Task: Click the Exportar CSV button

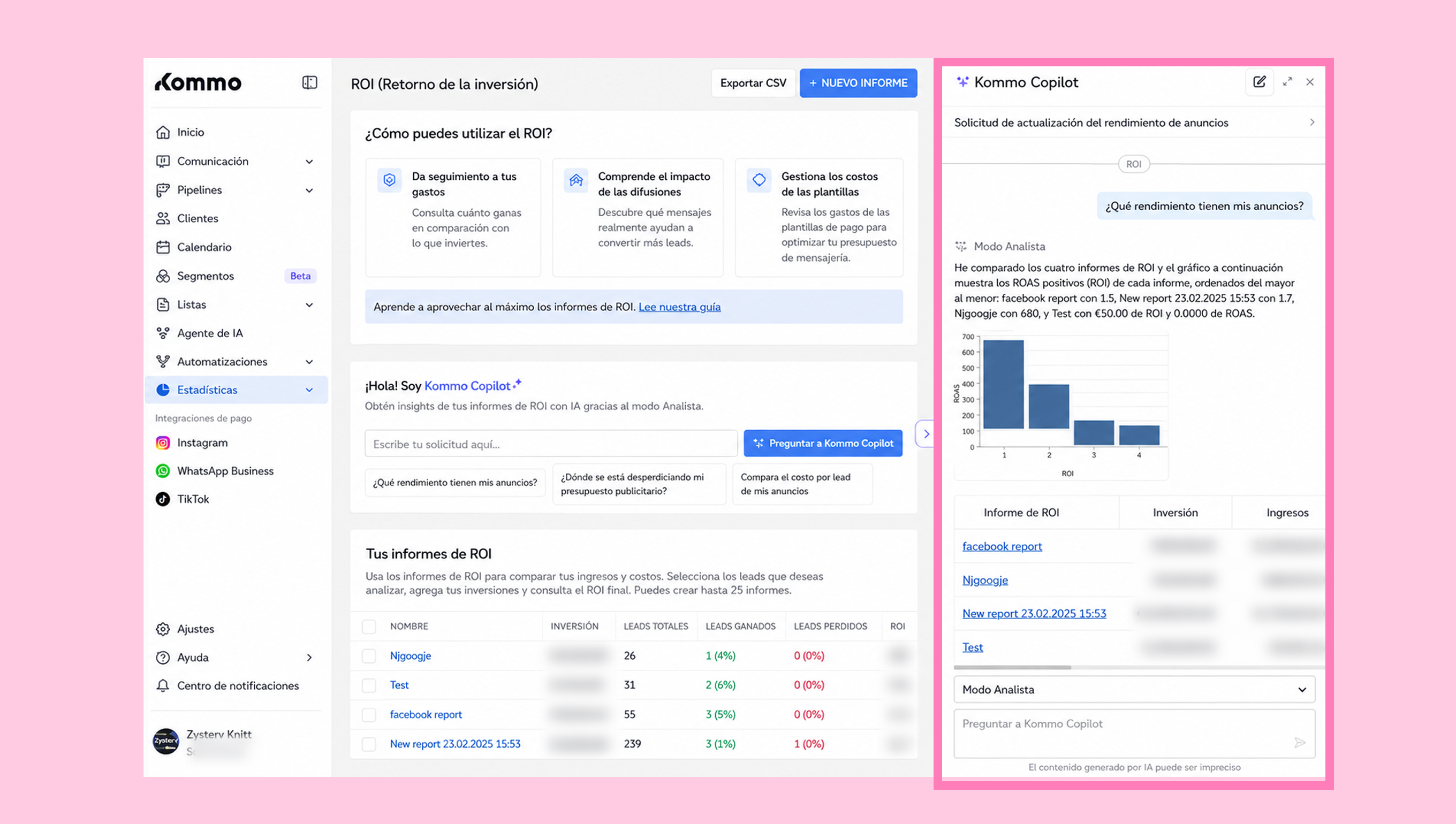Action: point(753,83)
